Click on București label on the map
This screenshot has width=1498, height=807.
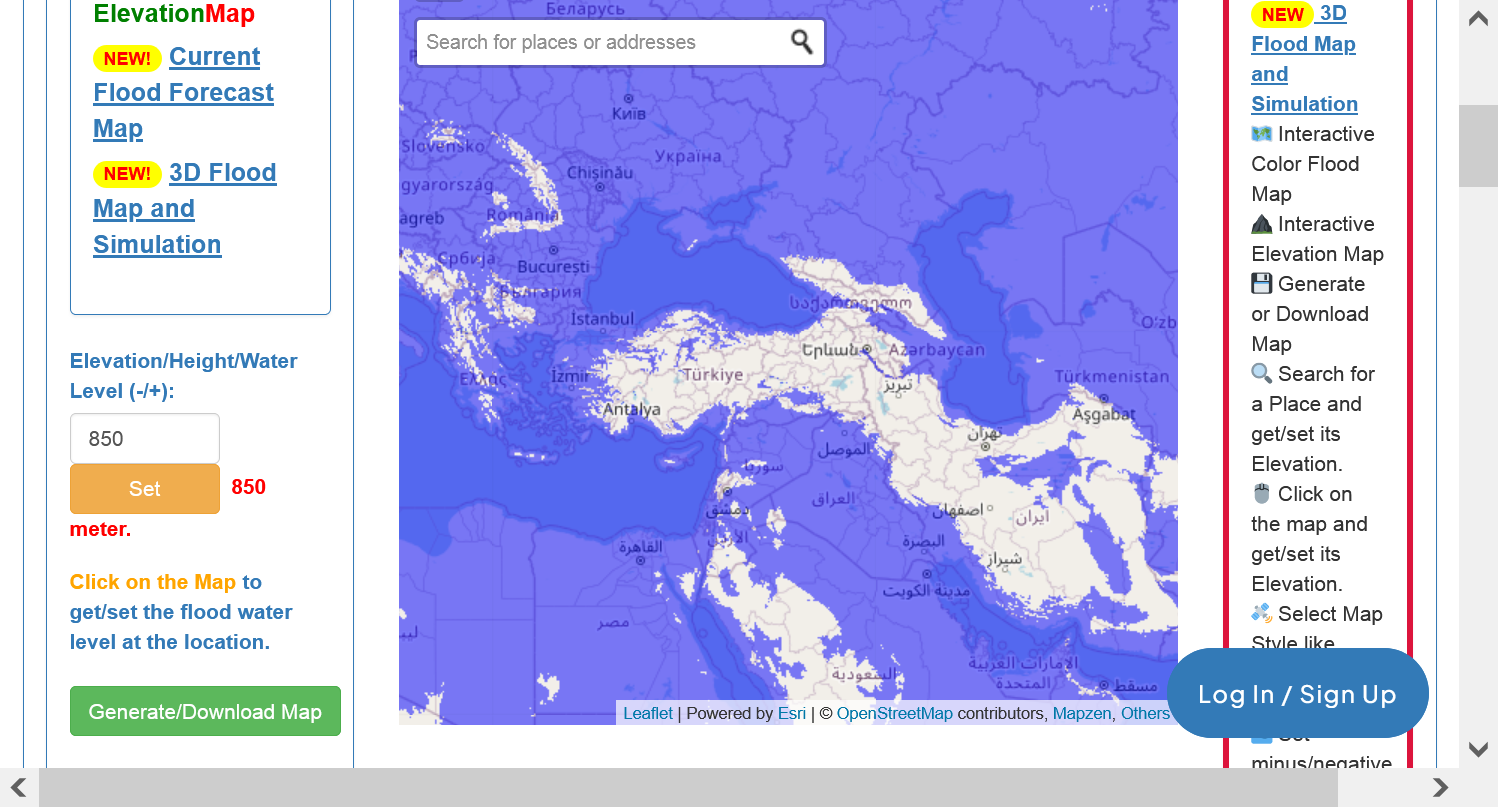click(x=554, y=267)
